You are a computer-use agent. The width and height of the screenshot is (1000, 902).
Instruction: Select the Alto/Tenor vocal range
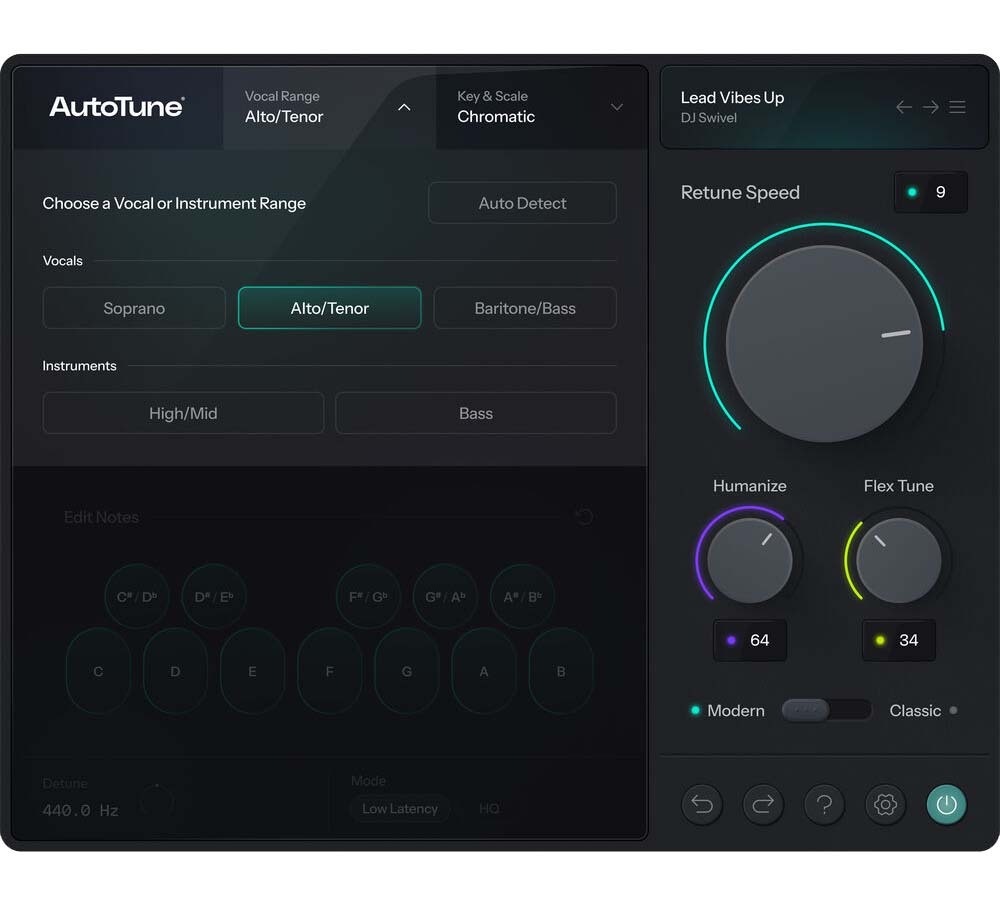click(x=330, y=308)
